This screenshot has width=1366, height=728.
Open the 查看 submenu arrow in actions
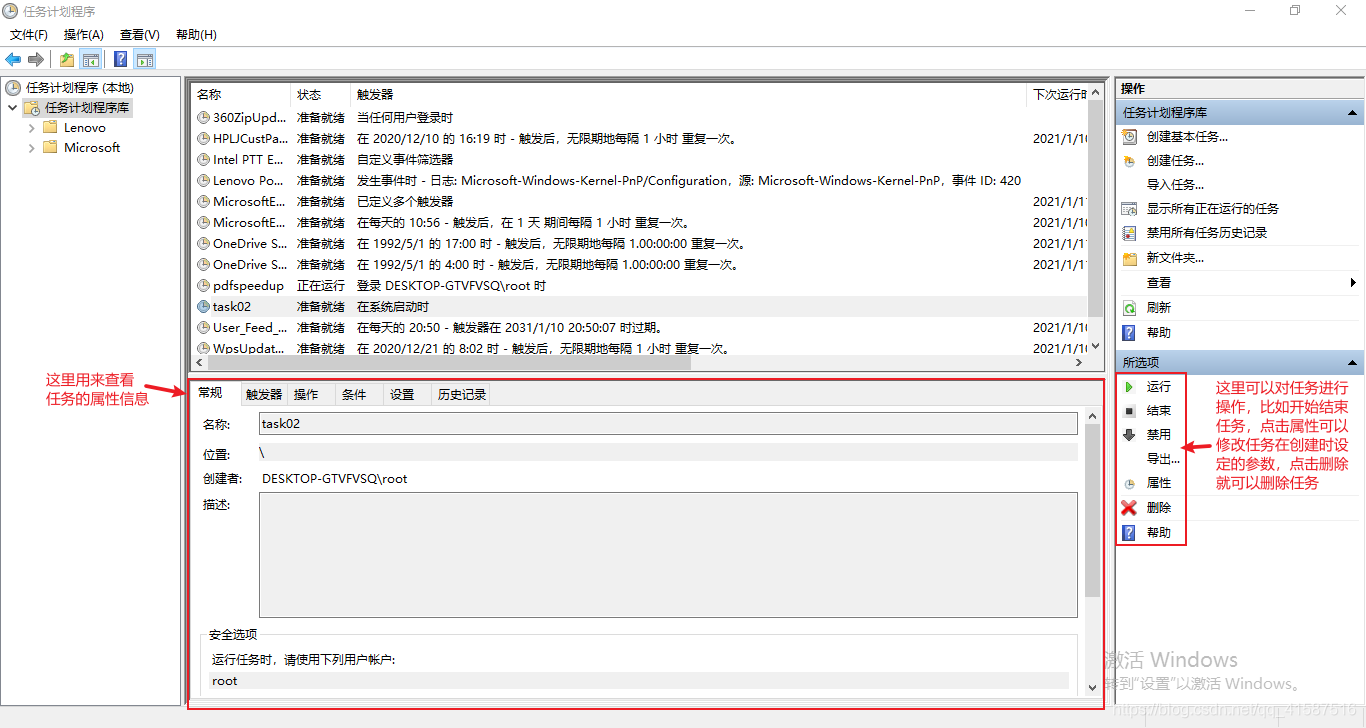point(1353,283)
